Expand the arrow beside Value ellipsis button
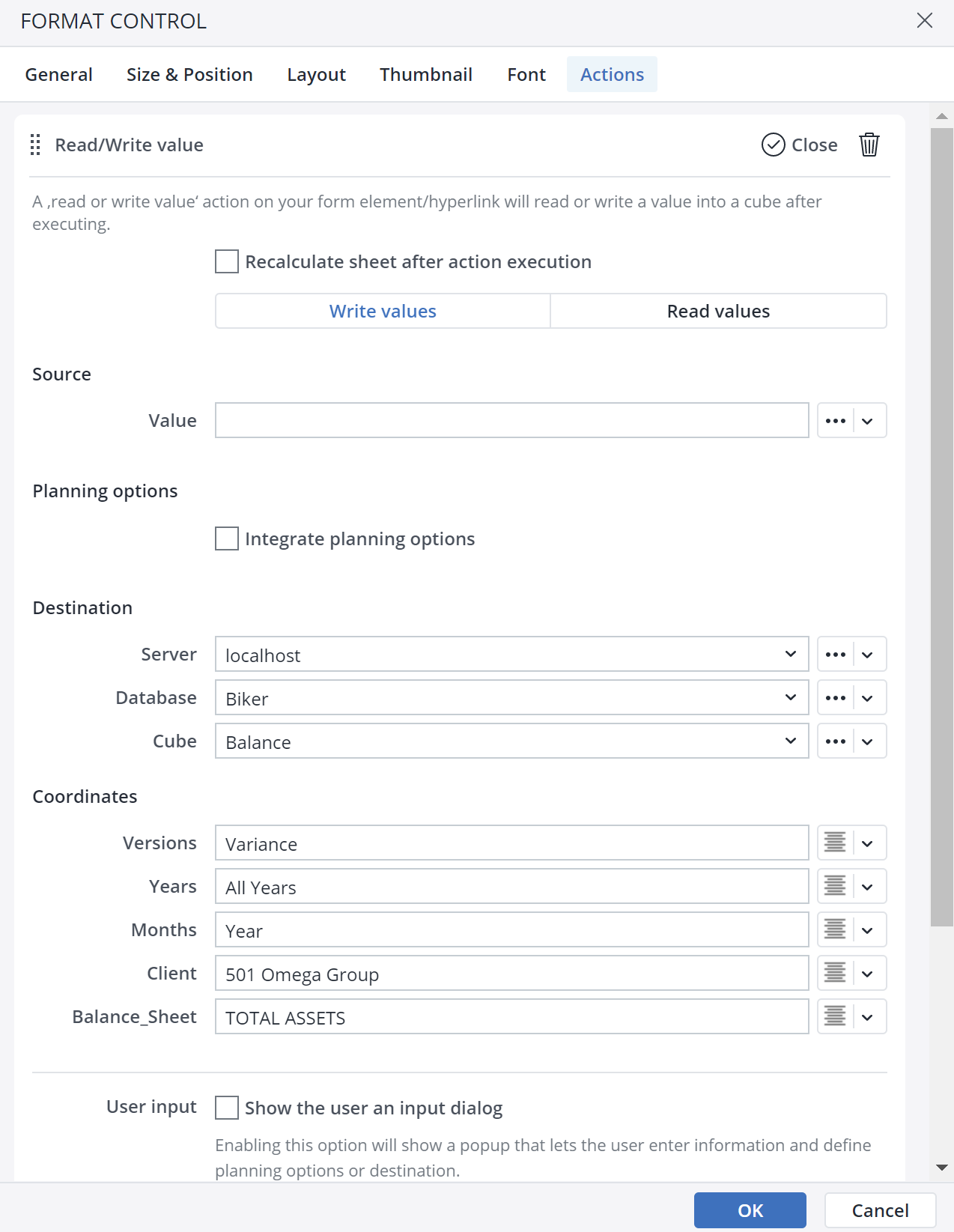This screenshot has height=1232, width=954. [868, 421]
